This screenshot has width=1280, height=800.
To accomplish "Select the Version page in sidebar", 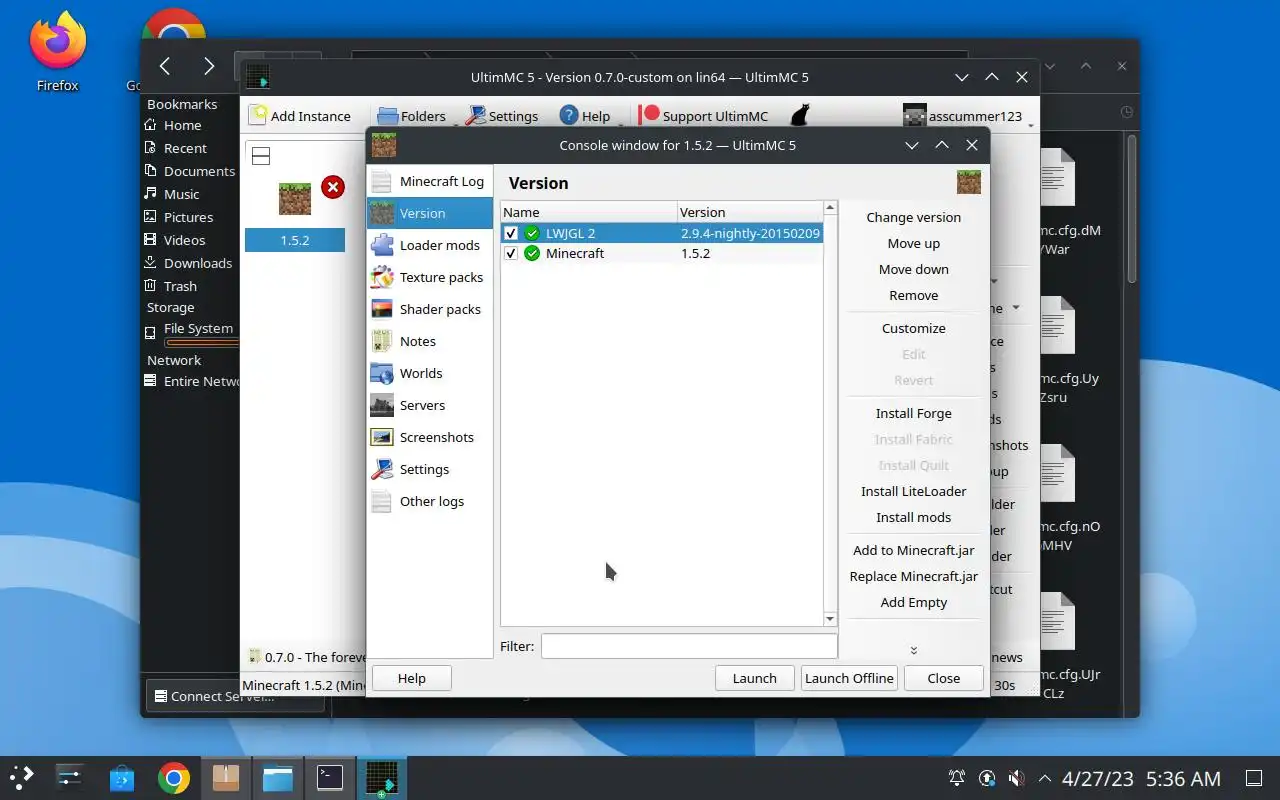I will tap(429, 213).
